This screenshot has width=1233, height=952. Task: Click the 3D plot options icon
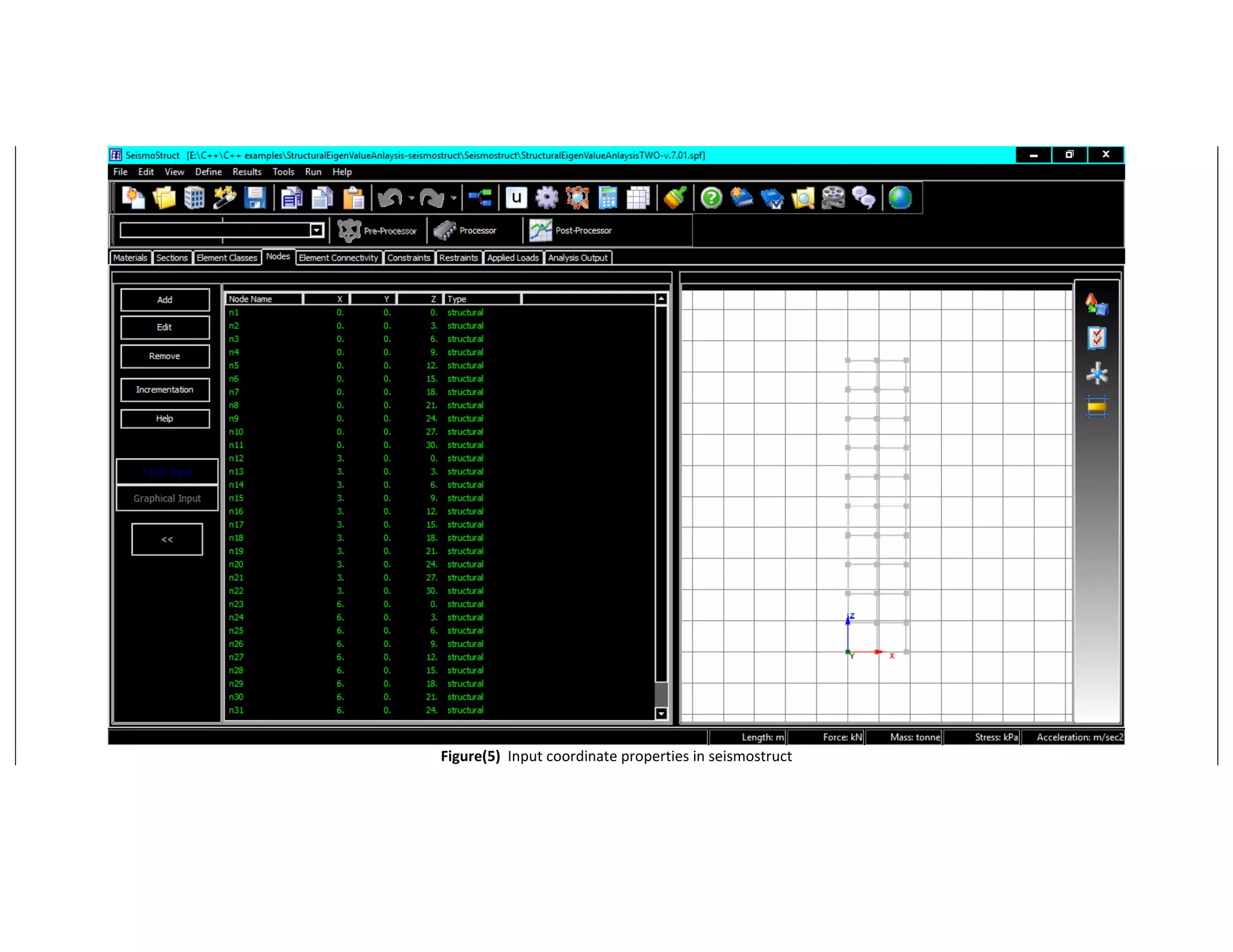click(1096, 304)
